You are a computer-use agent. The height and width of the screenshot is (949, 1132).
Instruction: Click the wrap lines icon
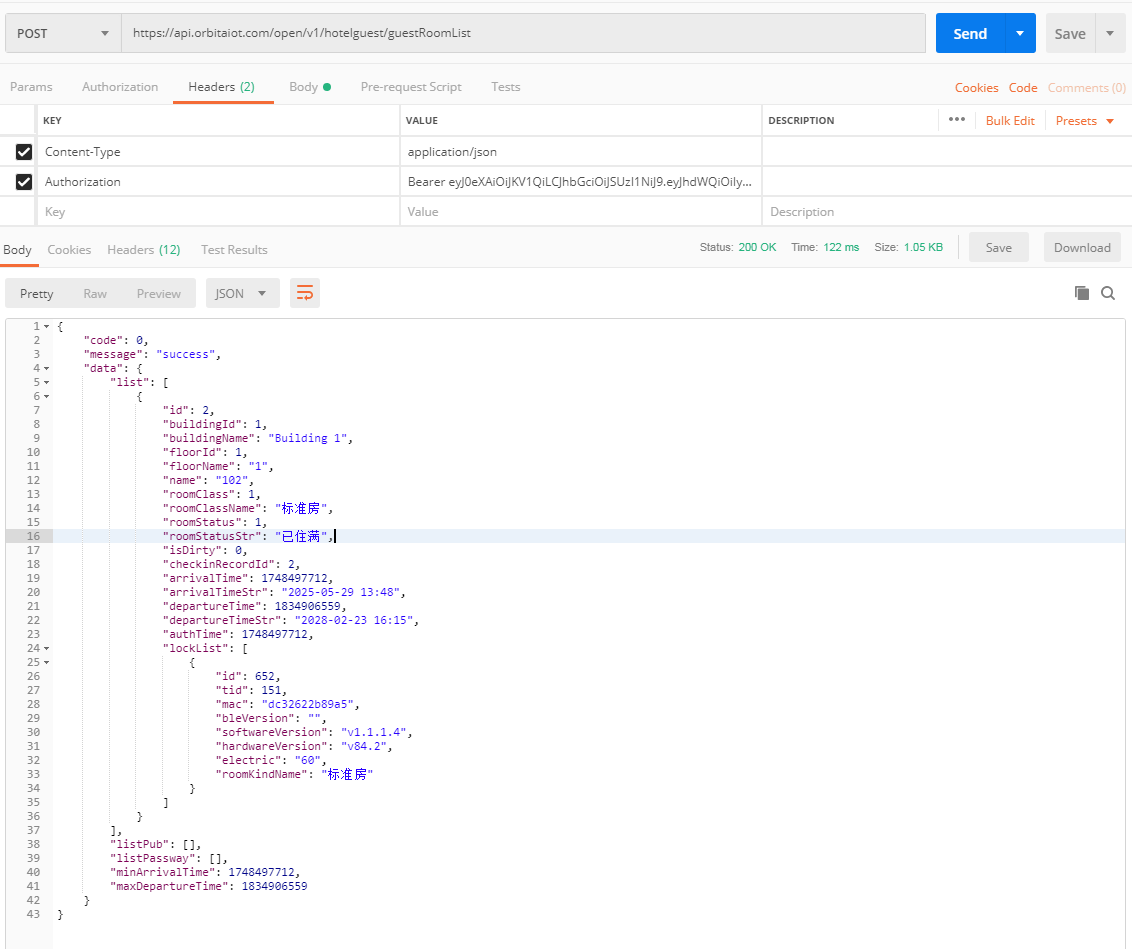pos(305,293)
